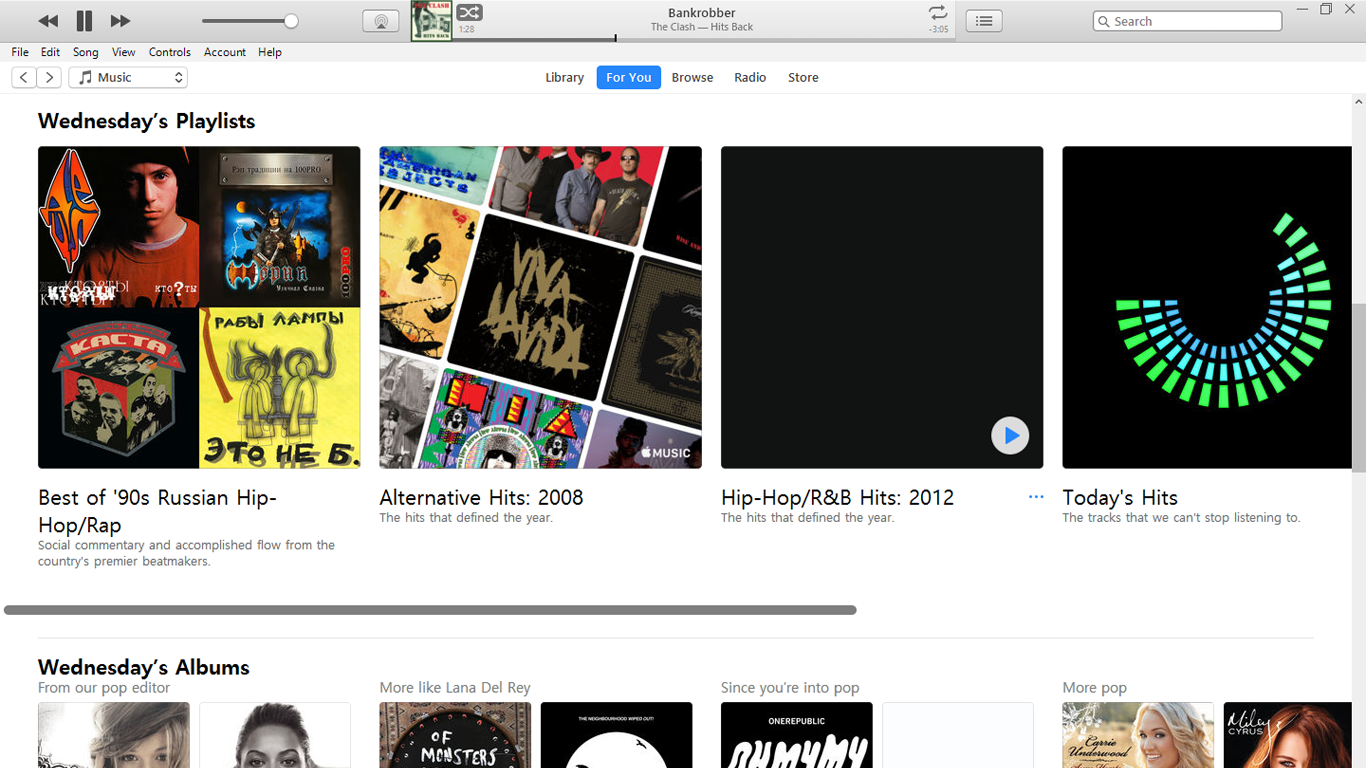Restore down the iTunes window

[1326, 9]
